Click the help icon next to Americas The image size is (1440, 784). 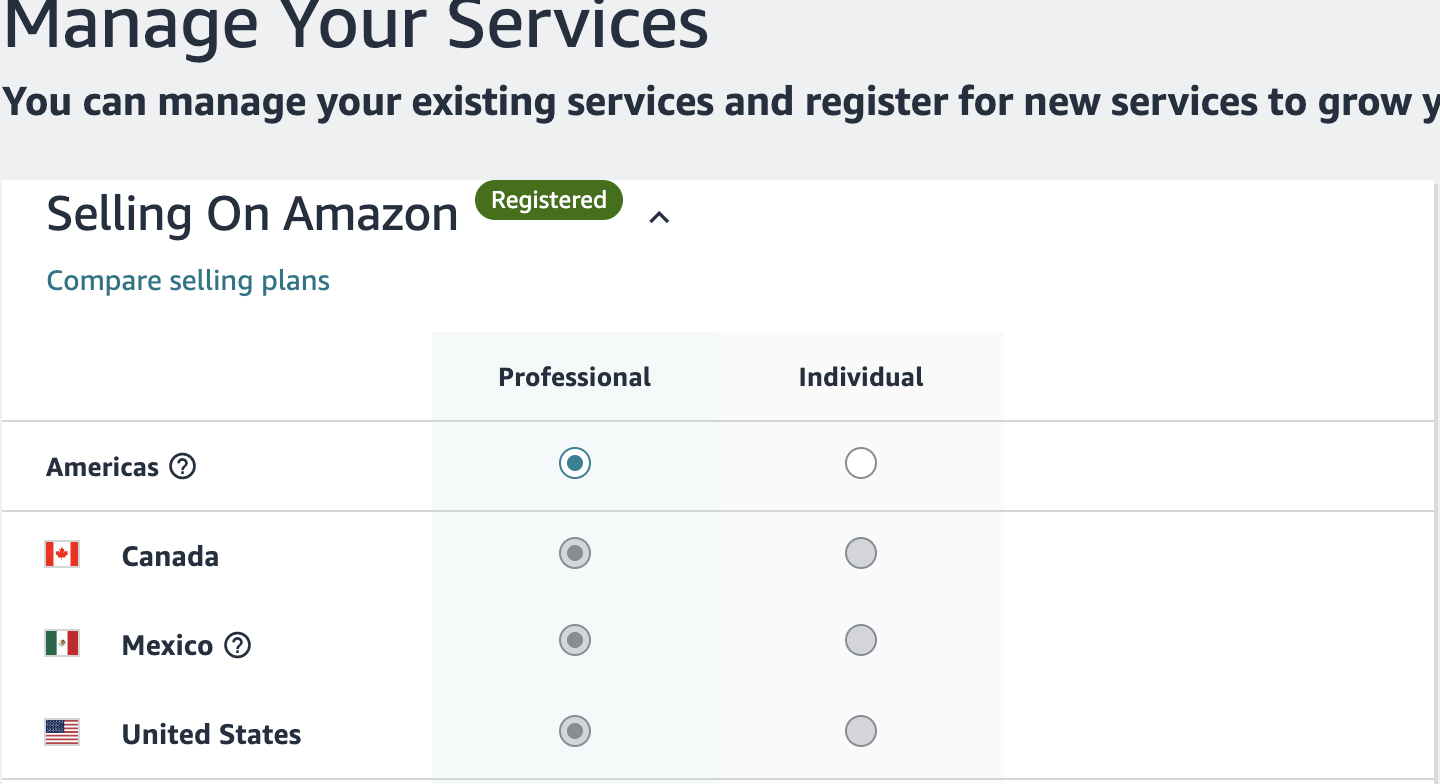(182, 467)
